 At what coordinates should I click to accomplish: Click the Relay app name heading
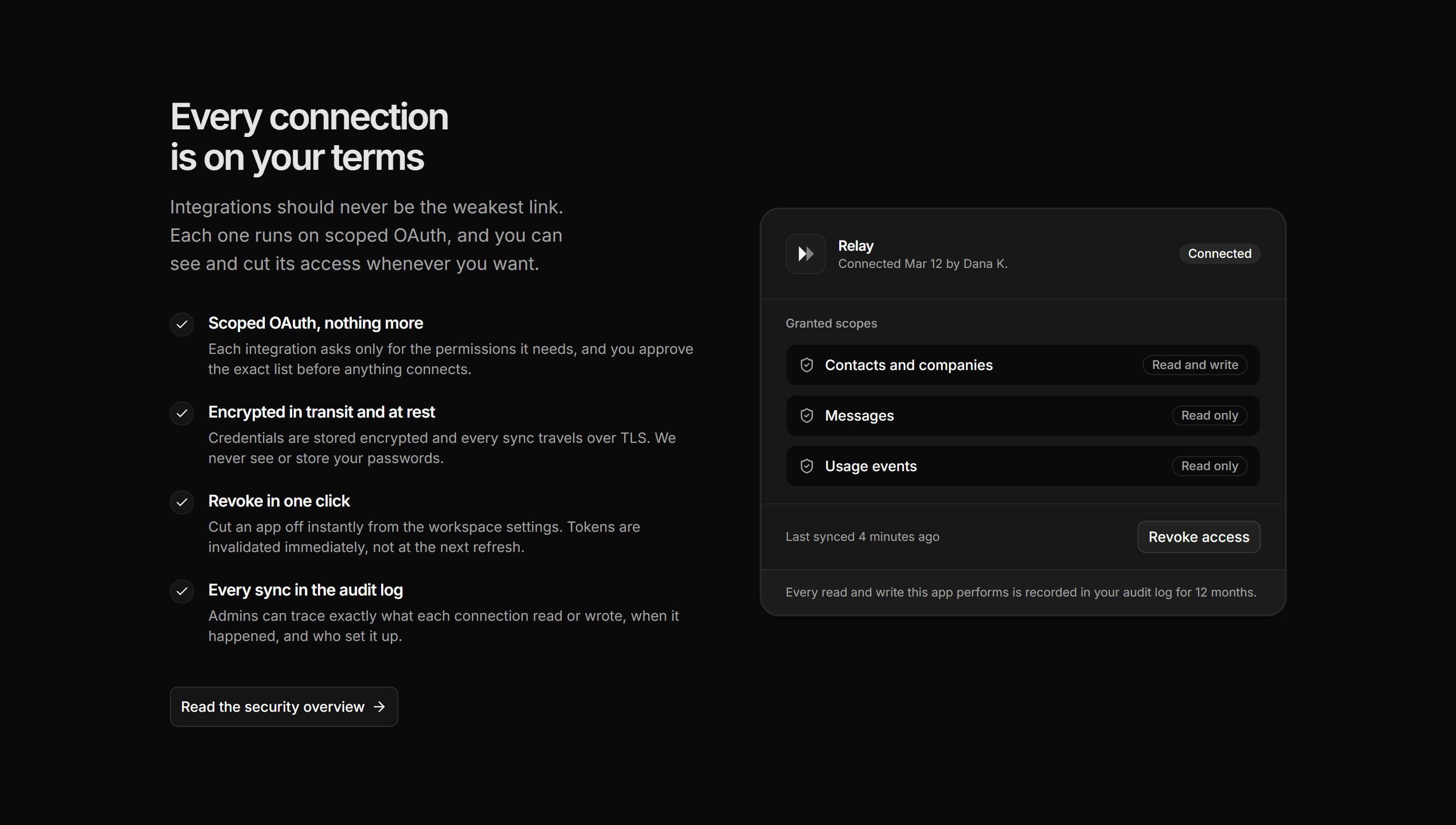pos(855,246)
